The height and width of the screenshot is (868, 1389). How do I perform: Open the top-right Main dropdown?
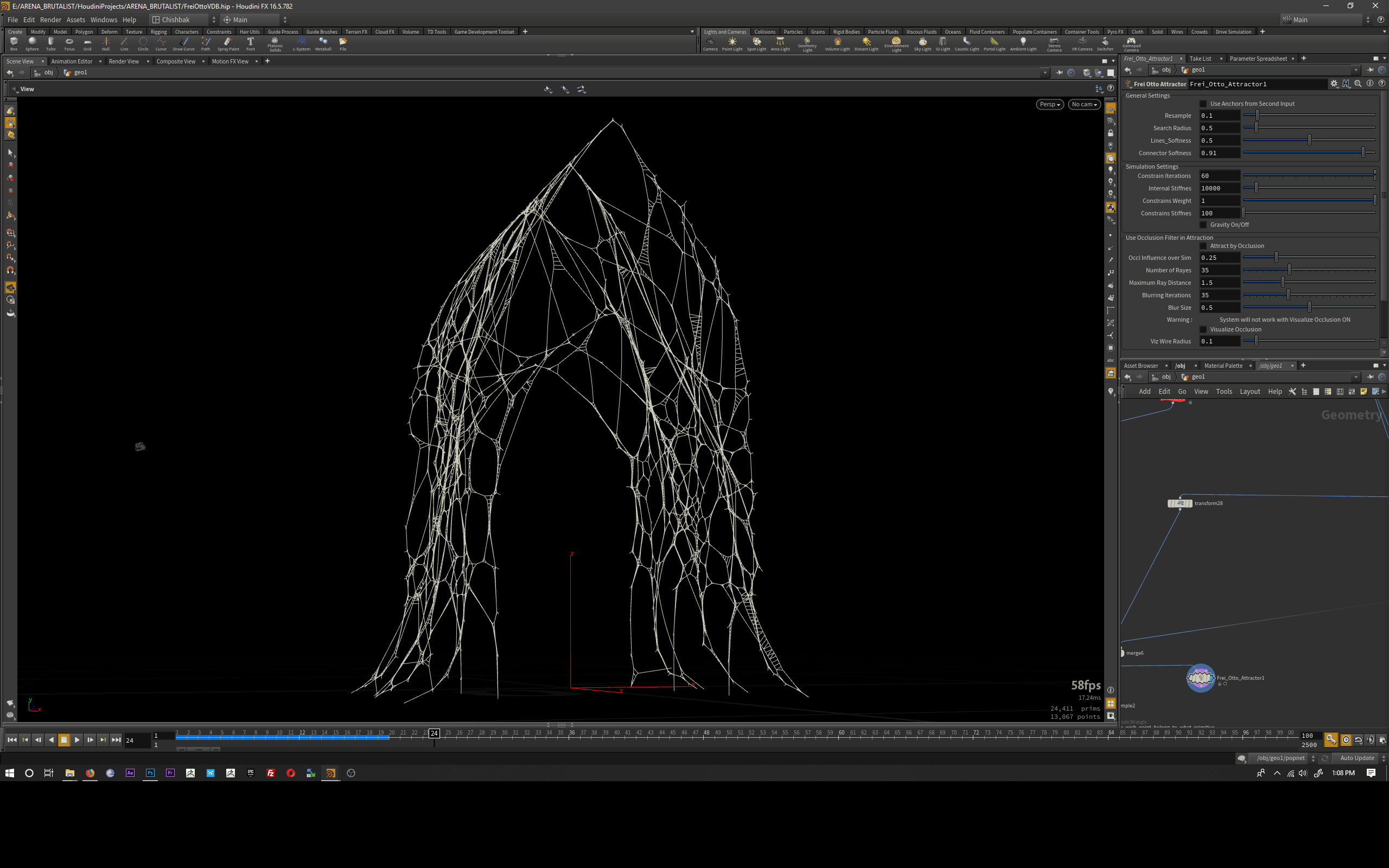click(1326, 20)
